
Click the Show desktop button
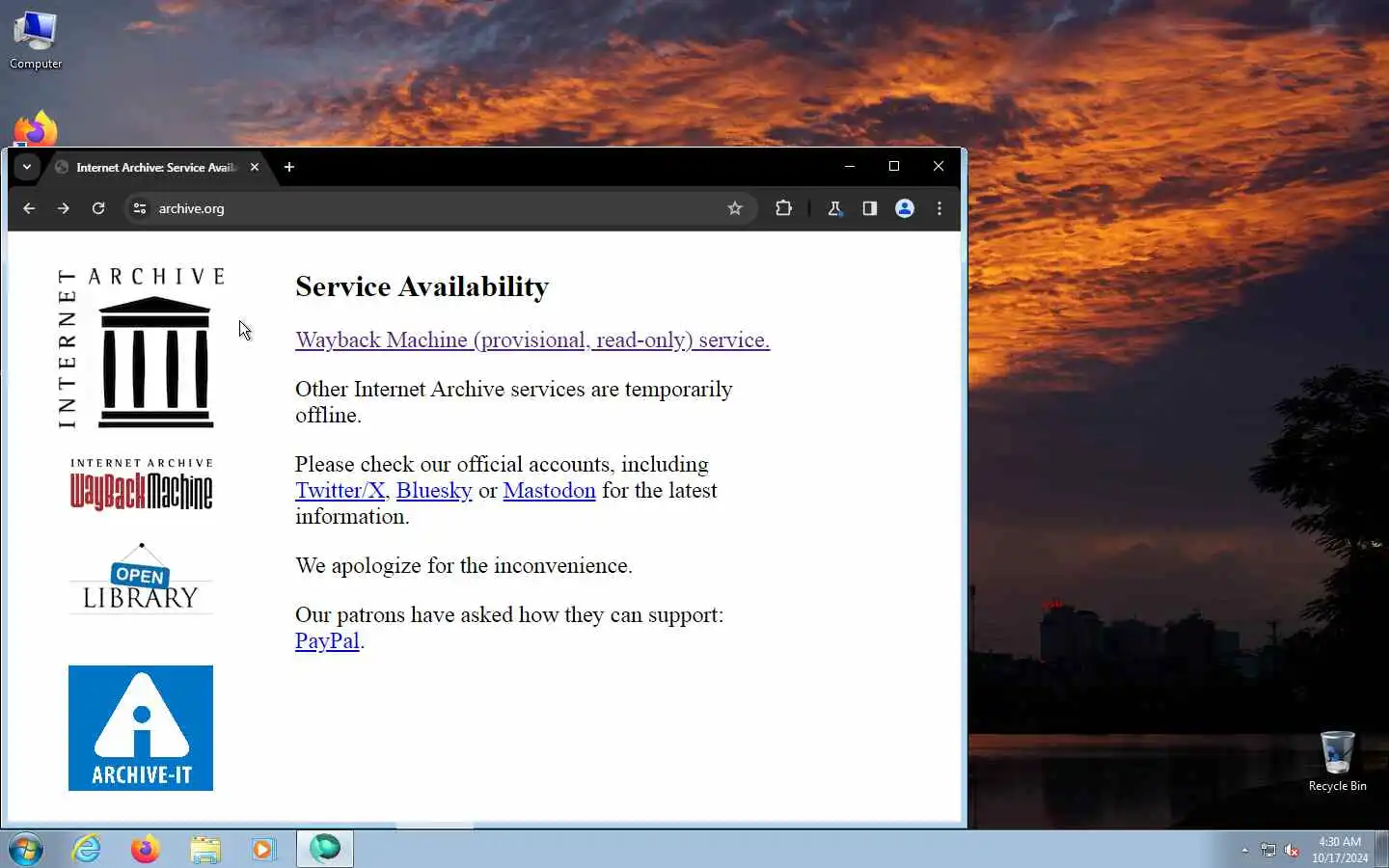(x=1381, y=849)
